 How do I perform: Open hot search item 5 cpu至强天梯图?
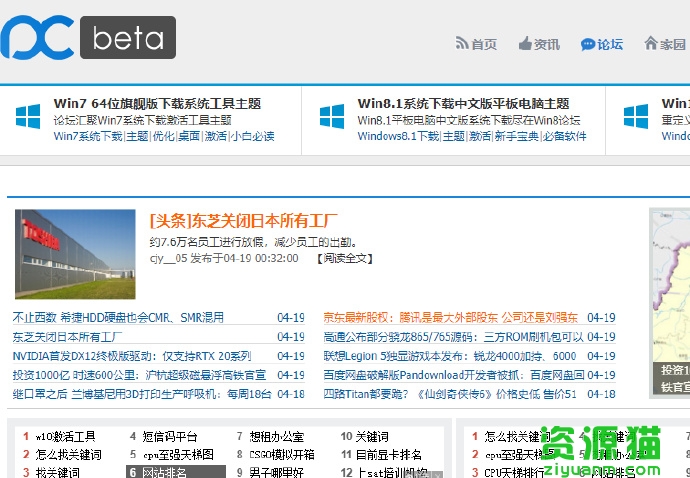[x=178, y=454]
